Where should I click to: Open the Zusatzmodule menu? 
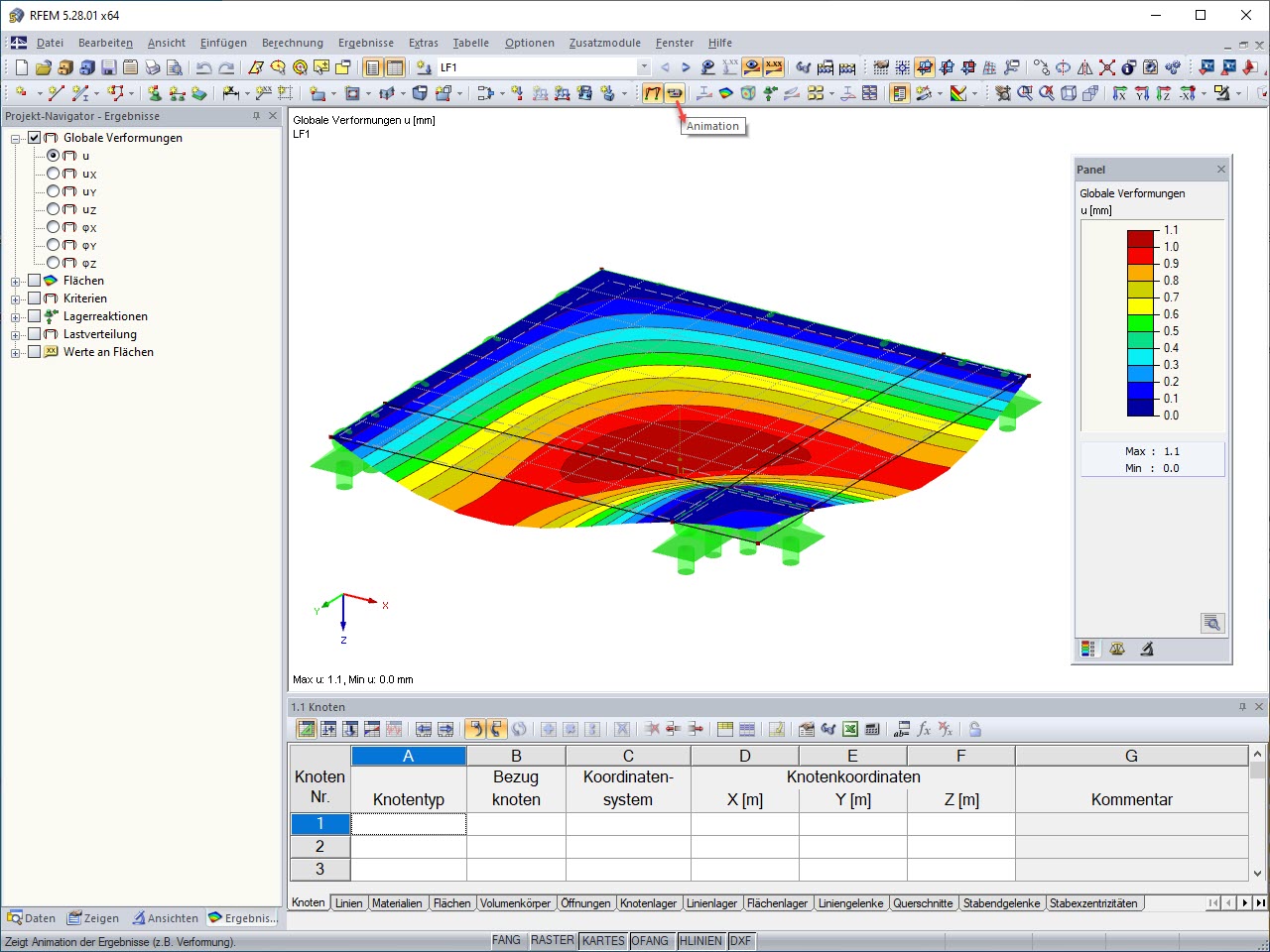[x=605, y=43]
